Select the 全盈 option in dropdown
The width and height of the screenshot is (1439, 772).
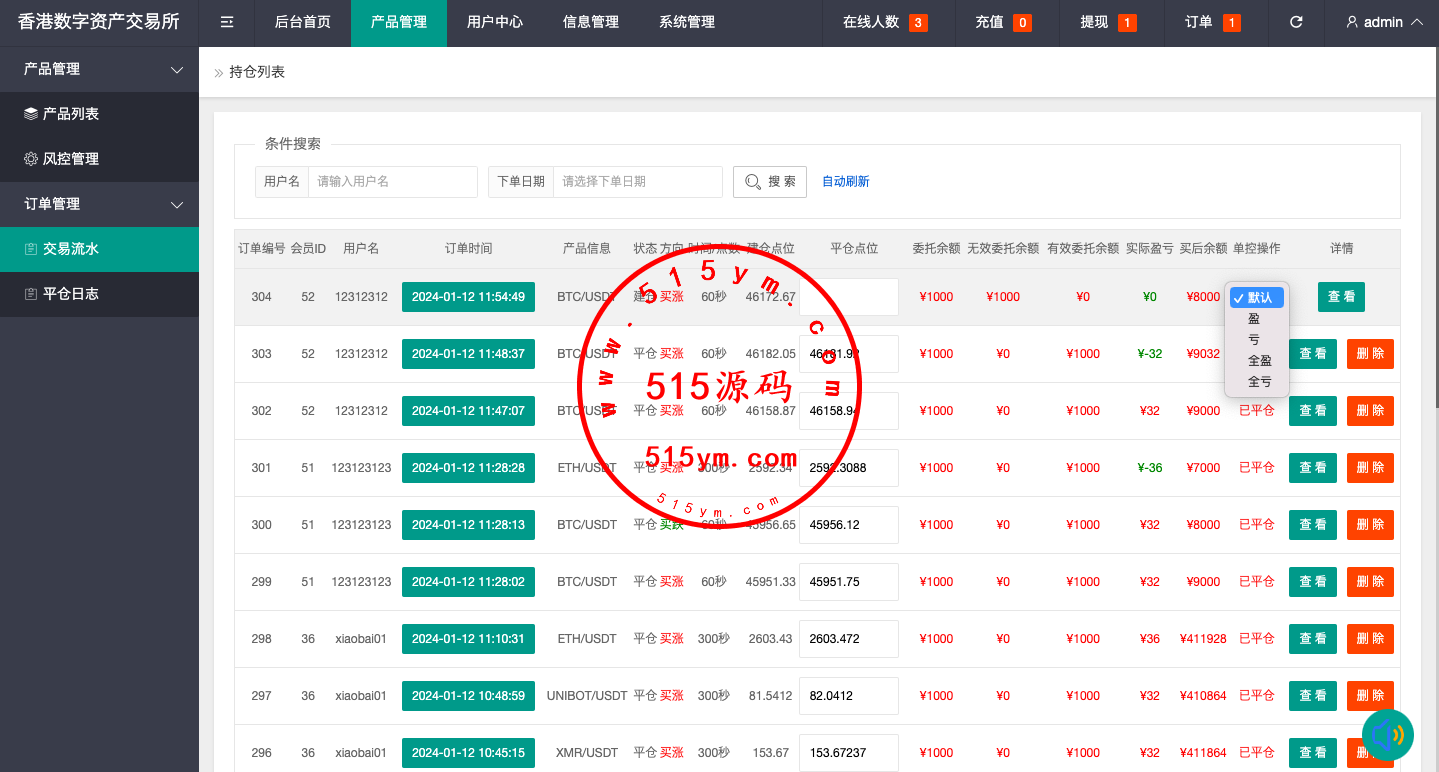tap(1259, 360)
